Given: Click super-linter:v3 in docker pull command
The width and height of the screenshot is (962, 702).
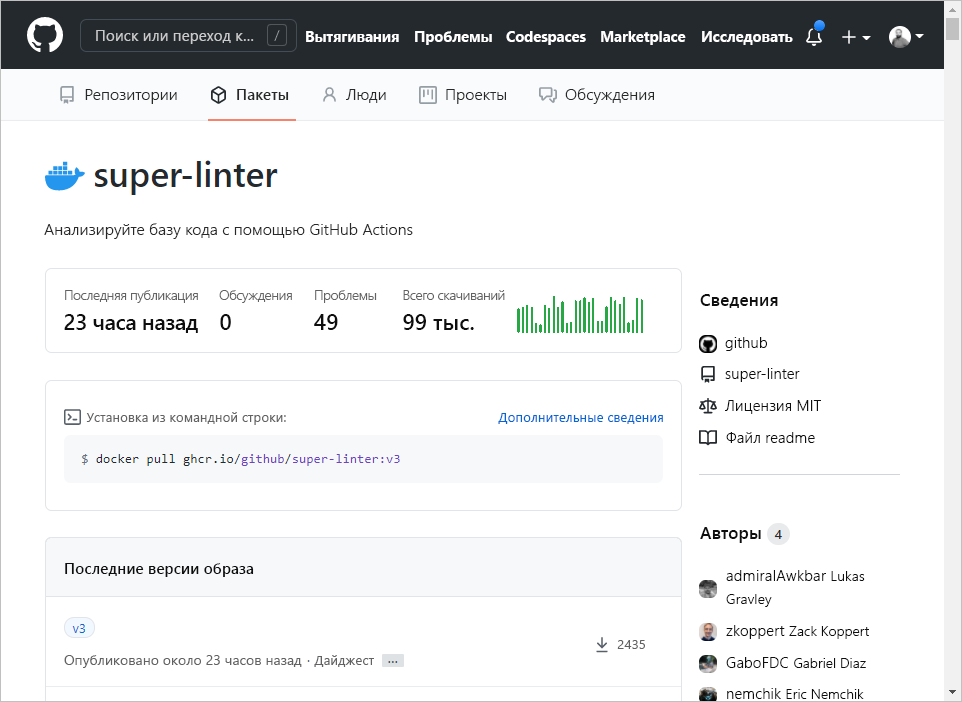Looking at the screenshot, I should coord(346,459).
